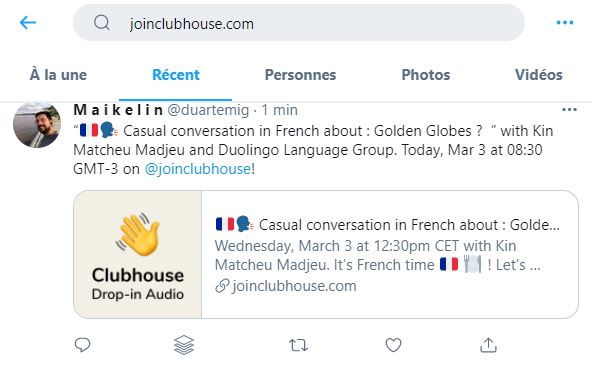
Task: Open the tweet's more options menu
Action: point(569,110)
